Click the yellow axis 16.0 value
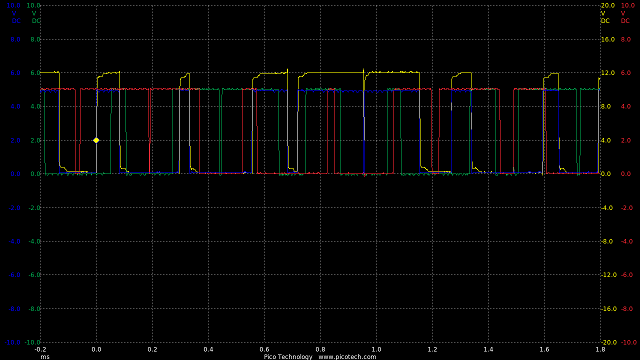640x360 pixels. [x=608, y=40]
